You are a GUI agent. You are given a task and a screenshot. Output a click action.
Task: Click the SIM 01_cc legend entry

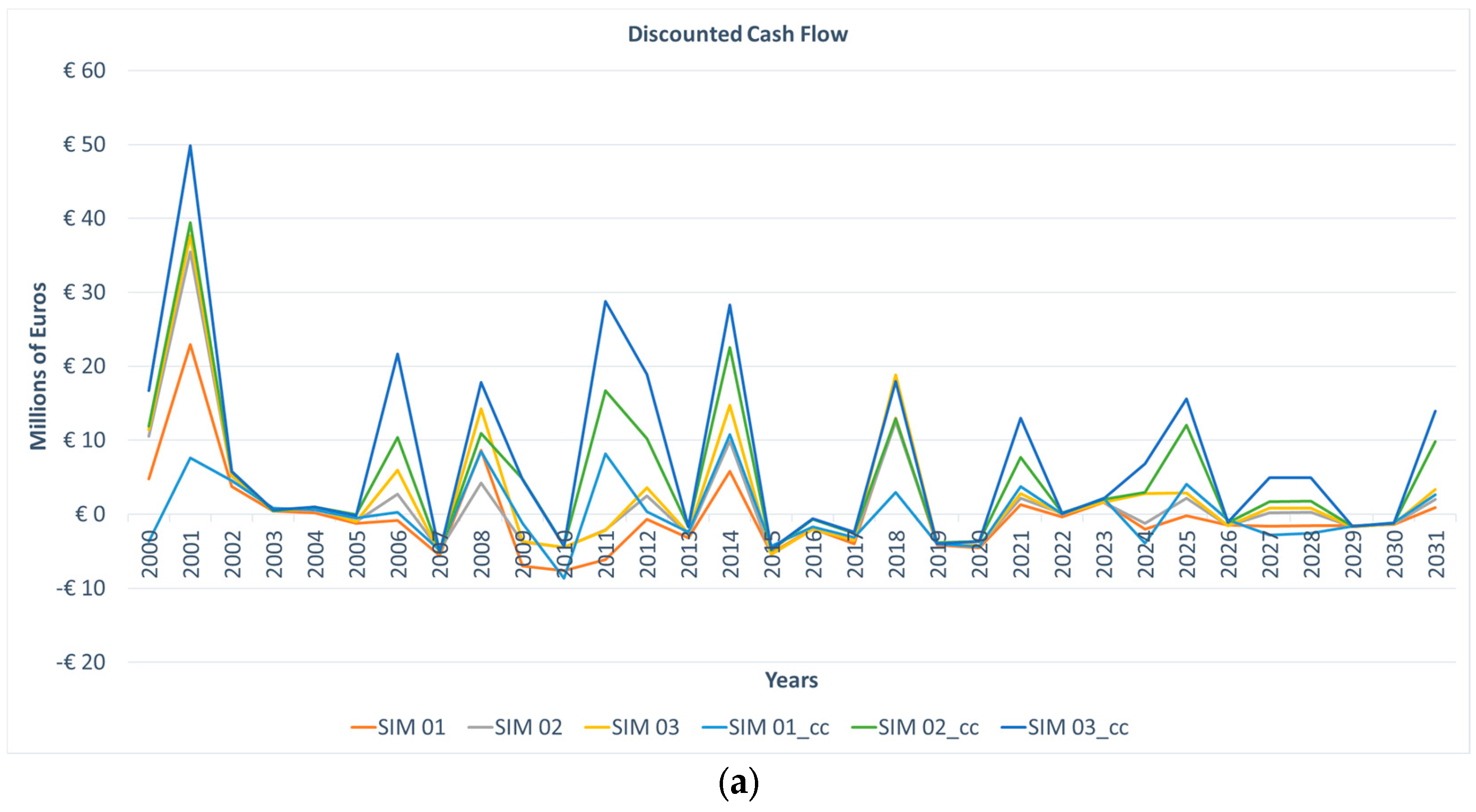point(778,727)
